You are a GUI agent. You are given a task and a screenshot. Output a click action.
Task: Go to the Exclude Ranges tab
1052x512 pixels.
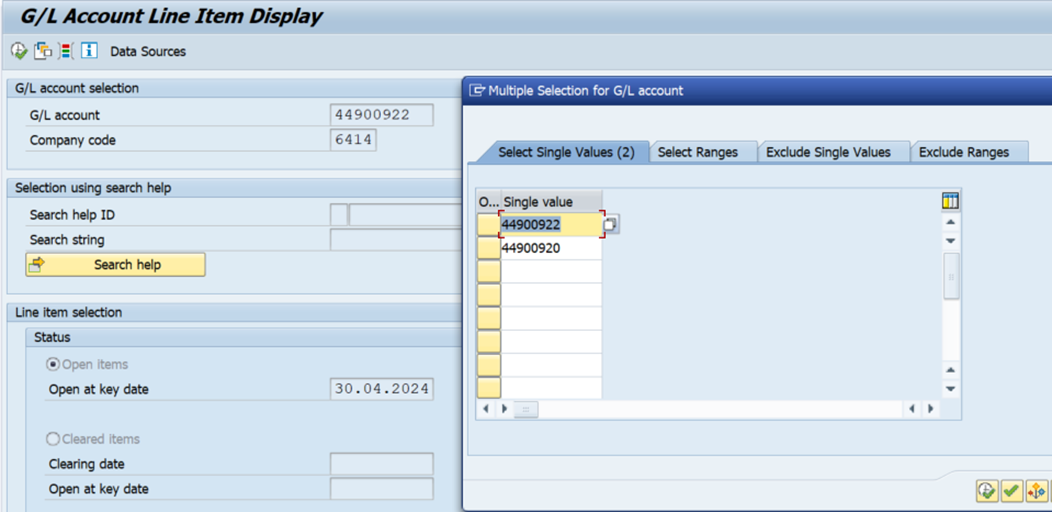(x=963, y=152)
